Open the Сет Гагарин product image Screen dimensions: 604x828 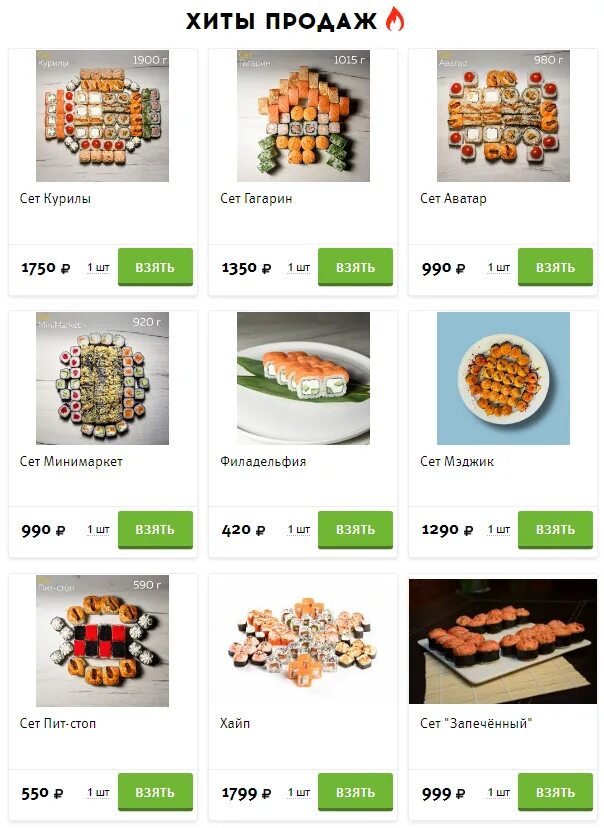(303, 116)
